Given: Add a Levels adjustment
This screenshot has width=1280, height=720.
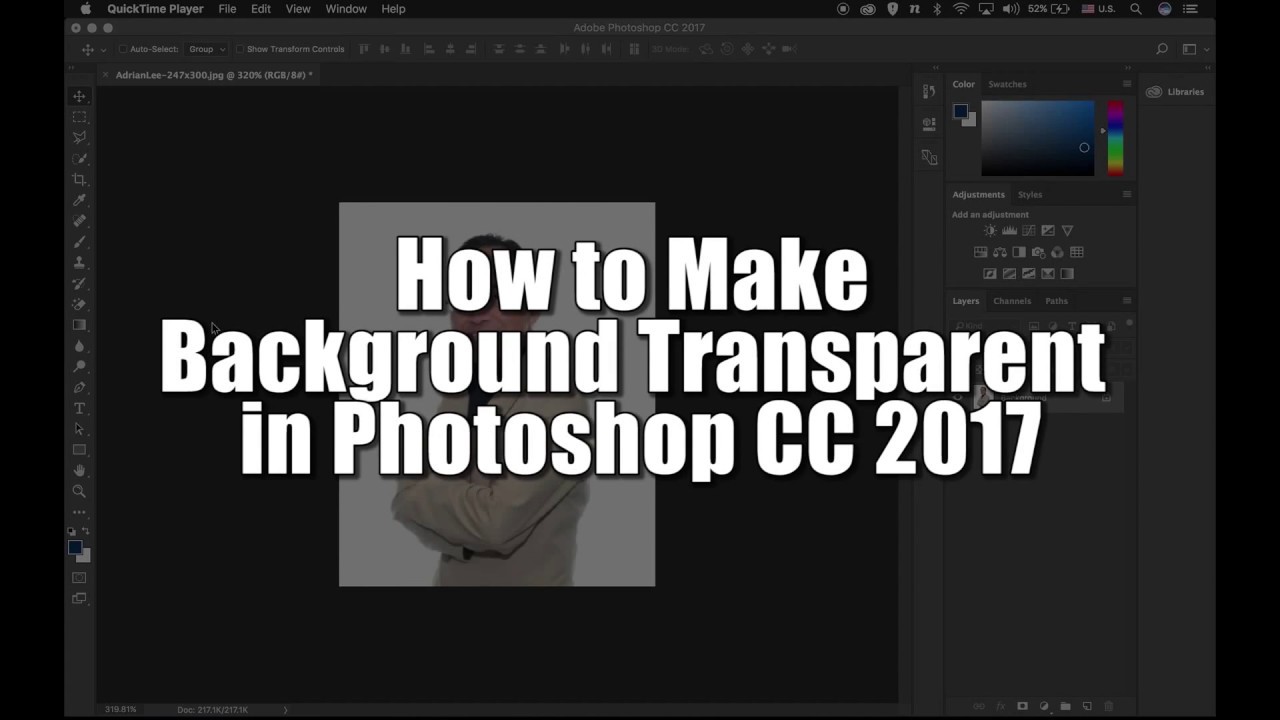Looking at the screenshot, I should (x=1009, y=231).
